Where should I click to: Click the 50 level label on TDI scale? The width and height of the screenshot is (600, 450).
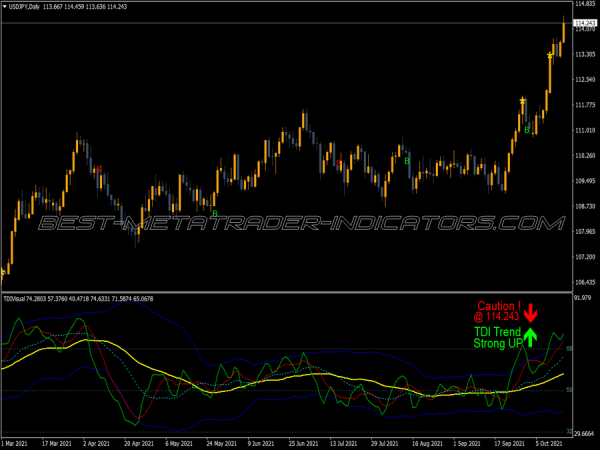click(571, 389)
